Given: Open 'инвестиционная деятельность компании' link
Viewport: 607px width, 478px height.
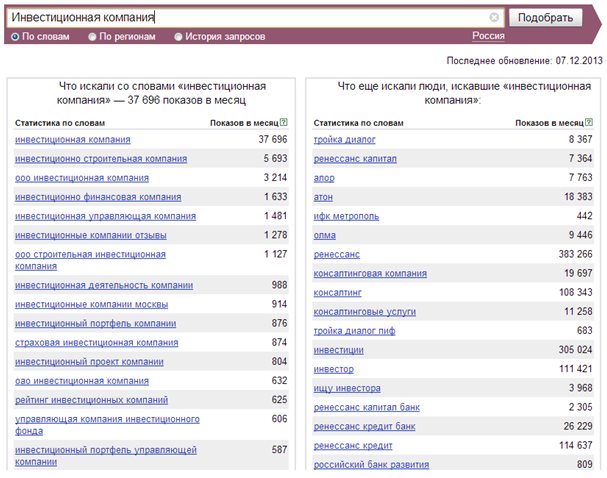Looking at the screenshot, I should [104, 285].
